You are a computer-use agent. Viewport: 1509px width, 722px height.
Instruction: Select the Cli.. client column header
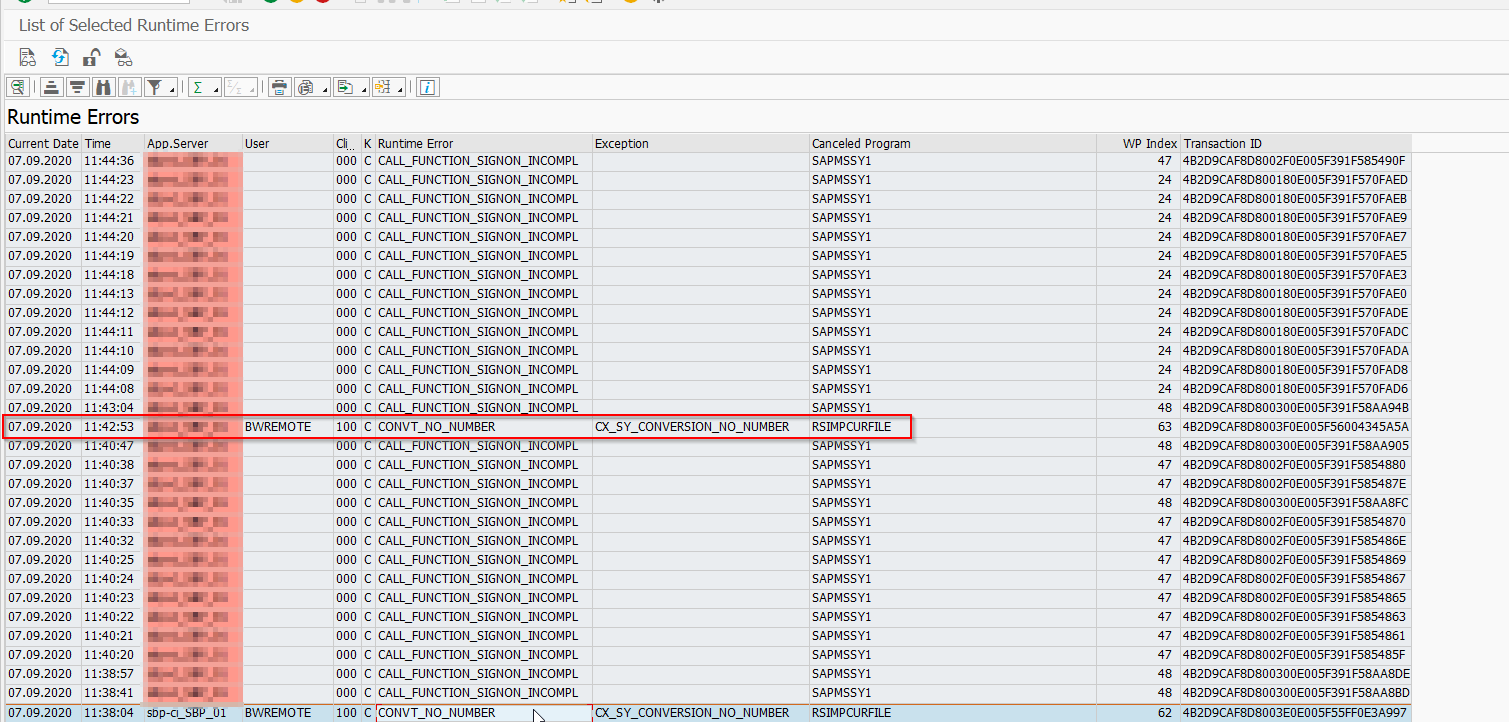coord(346,143)
